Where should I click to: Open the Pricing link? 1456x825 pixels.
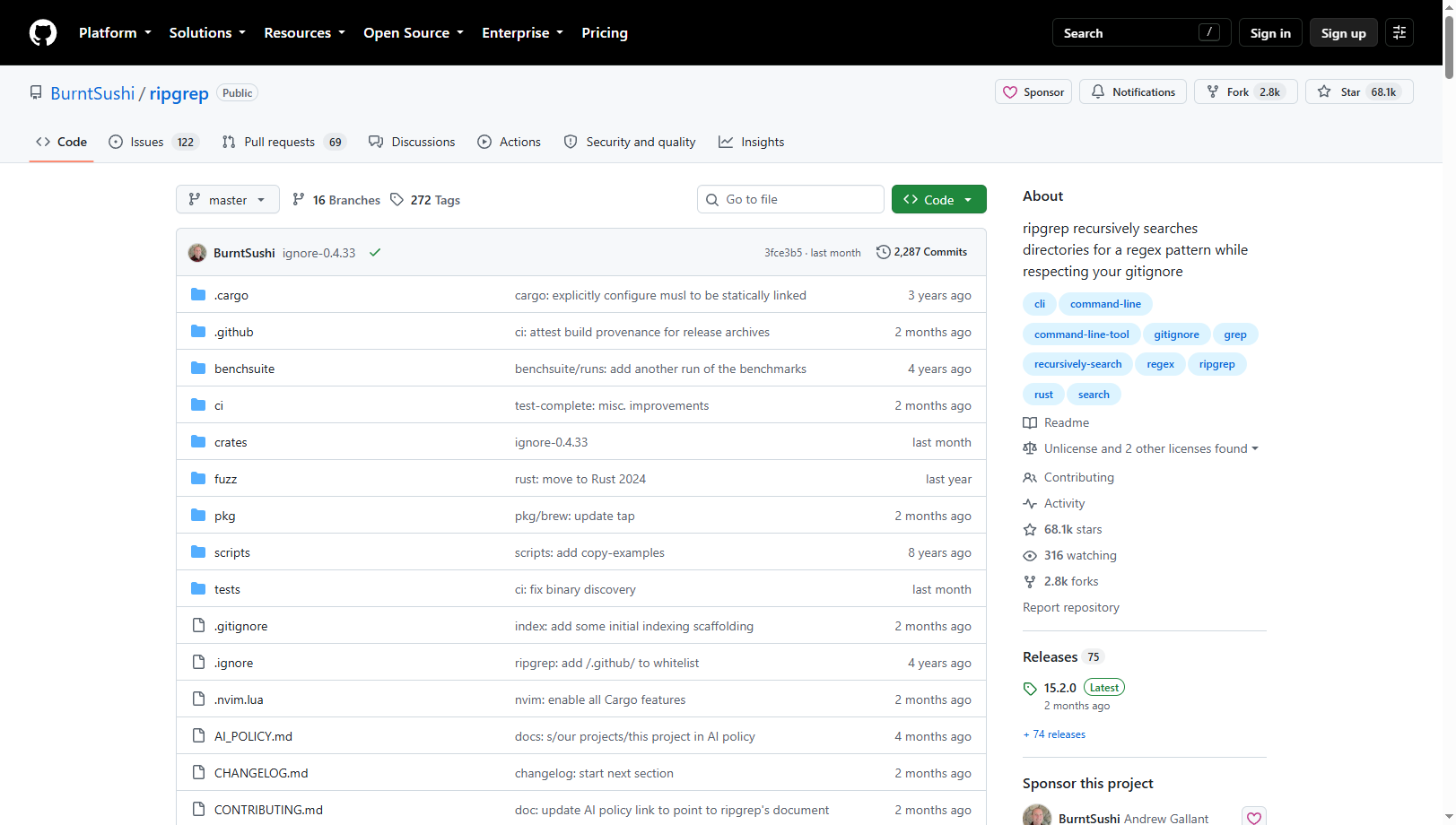[605, 33]
